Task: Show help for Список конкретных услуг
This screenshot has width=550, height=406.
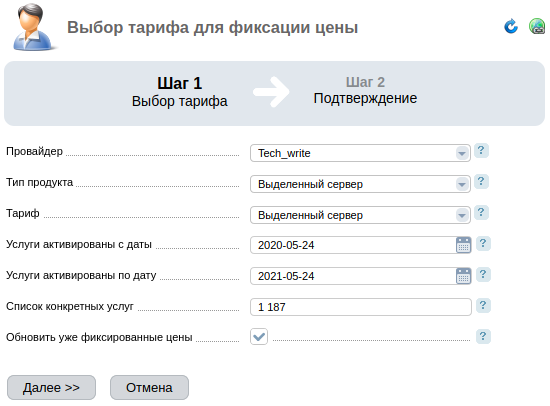Action: [x=483, y=306]
